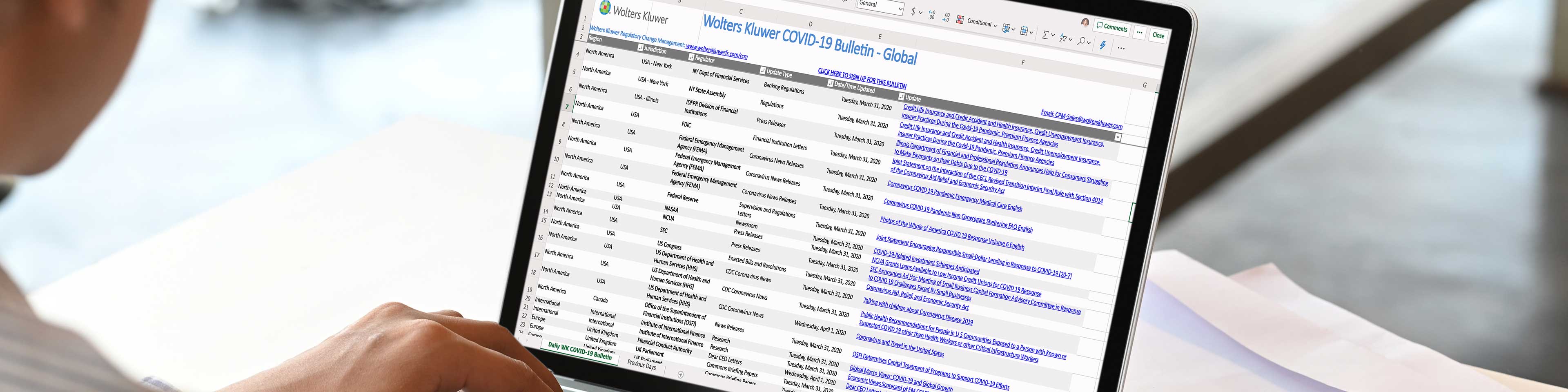Select the 'US Congress' regulator cell
Viewport: 1568px width, 392px height.
[x=670, y=245]
